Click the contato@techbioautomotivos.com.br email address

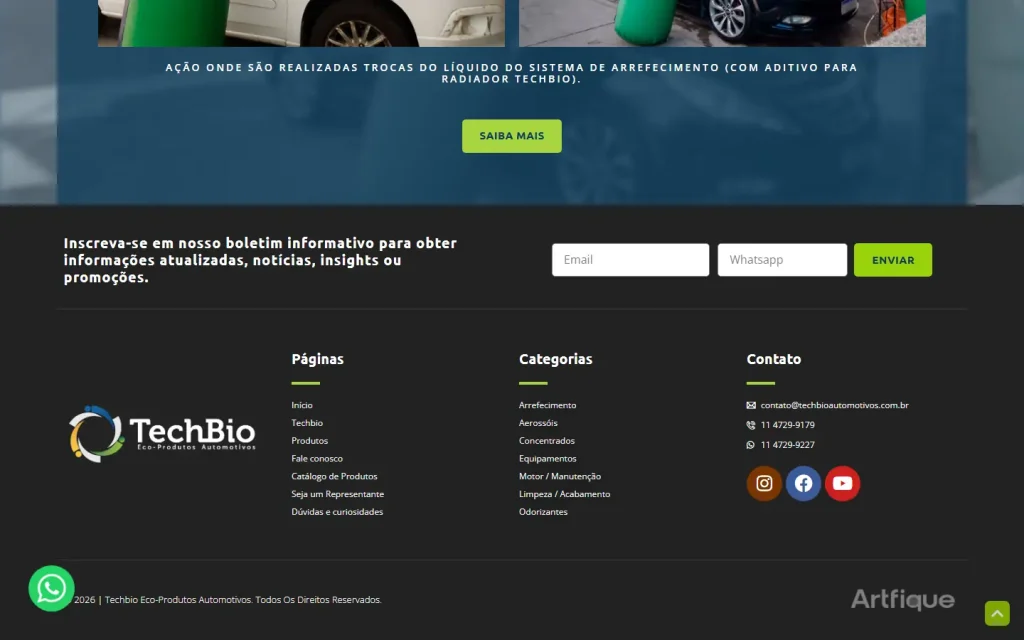click(x=835, y=406)
